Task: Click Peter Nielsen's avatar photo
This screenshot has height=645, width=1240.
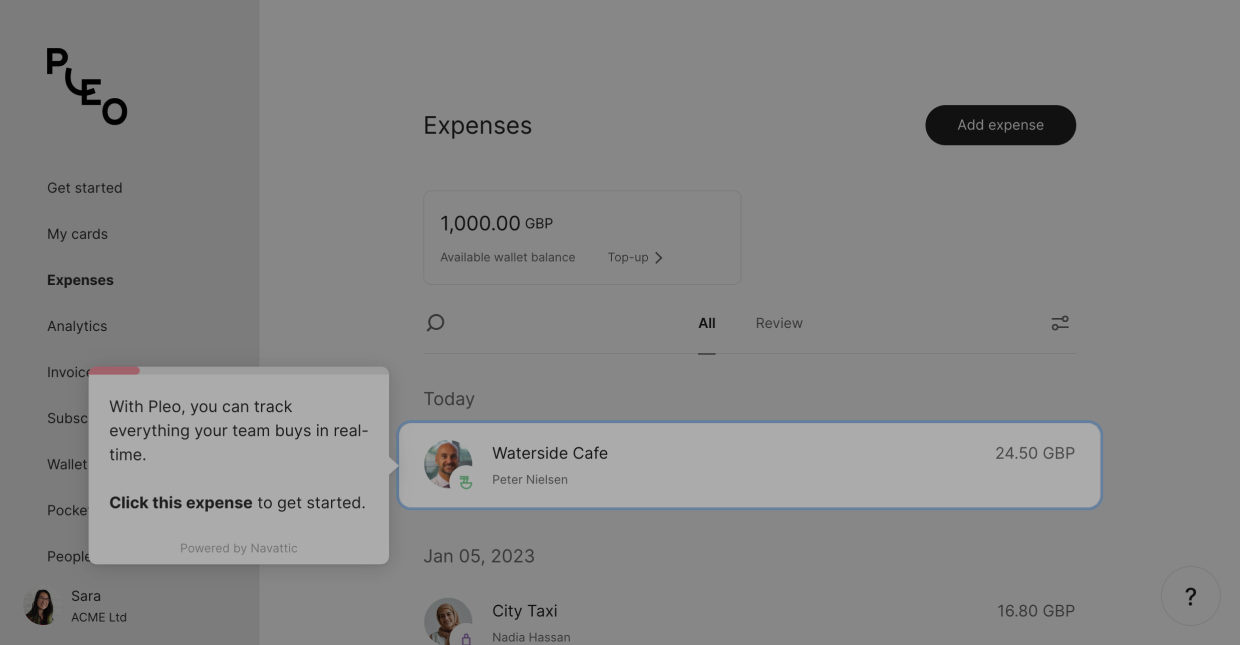Action: pos(446,462)
